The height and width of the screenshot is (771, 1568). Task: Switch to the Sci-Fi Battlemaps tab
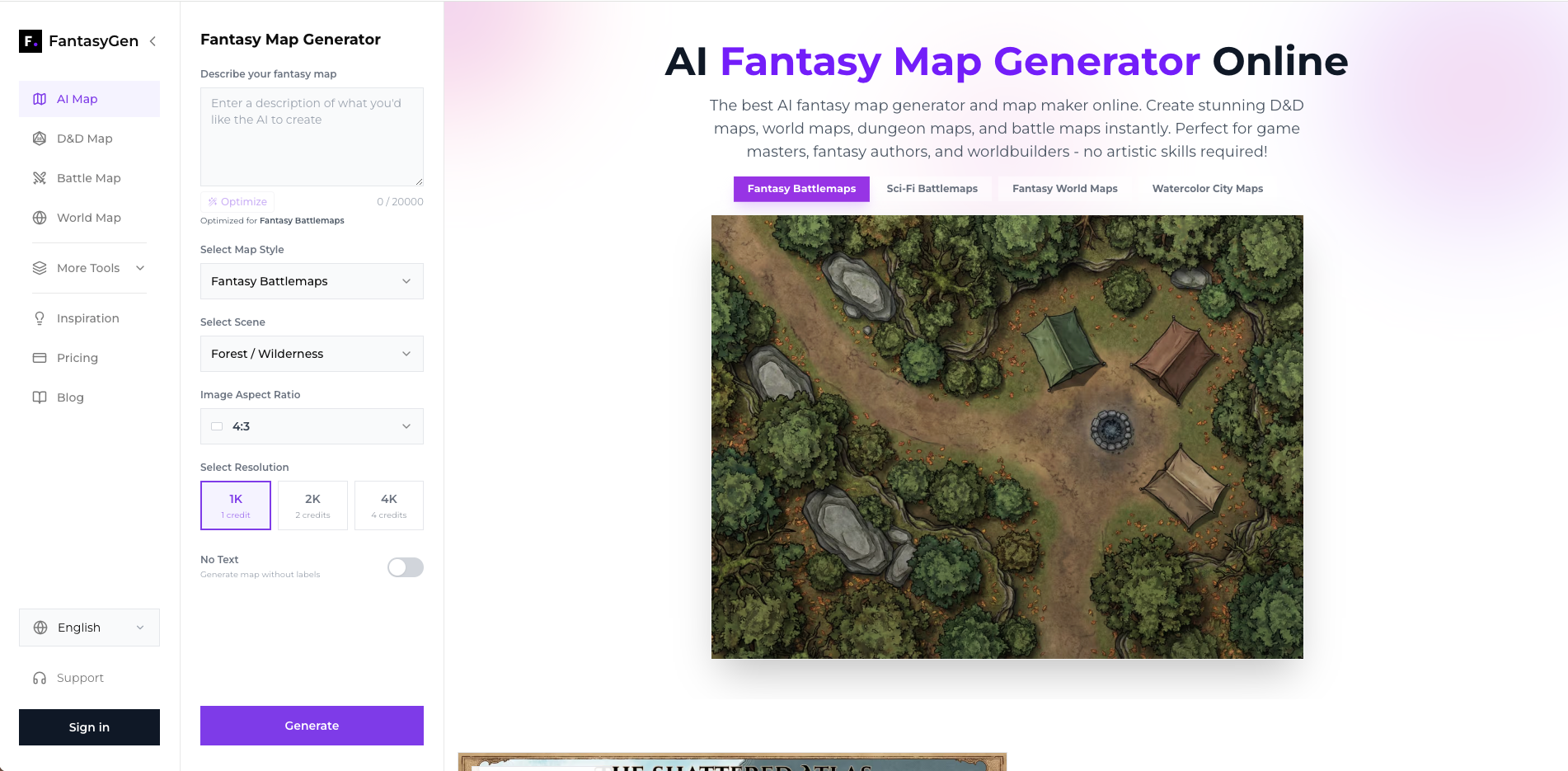tap(932, 188)
